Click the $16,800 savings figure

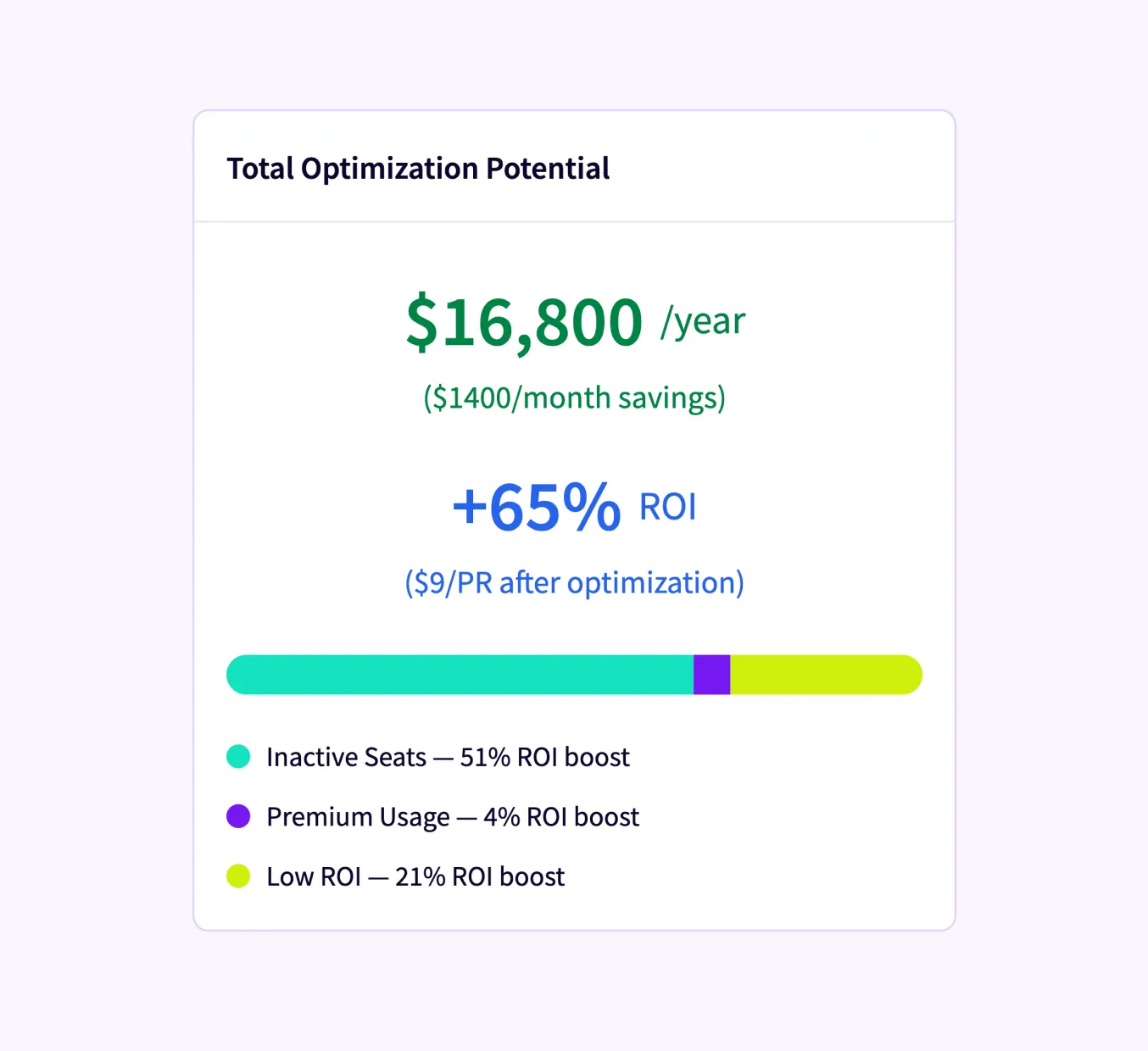[x=524, y=322]
